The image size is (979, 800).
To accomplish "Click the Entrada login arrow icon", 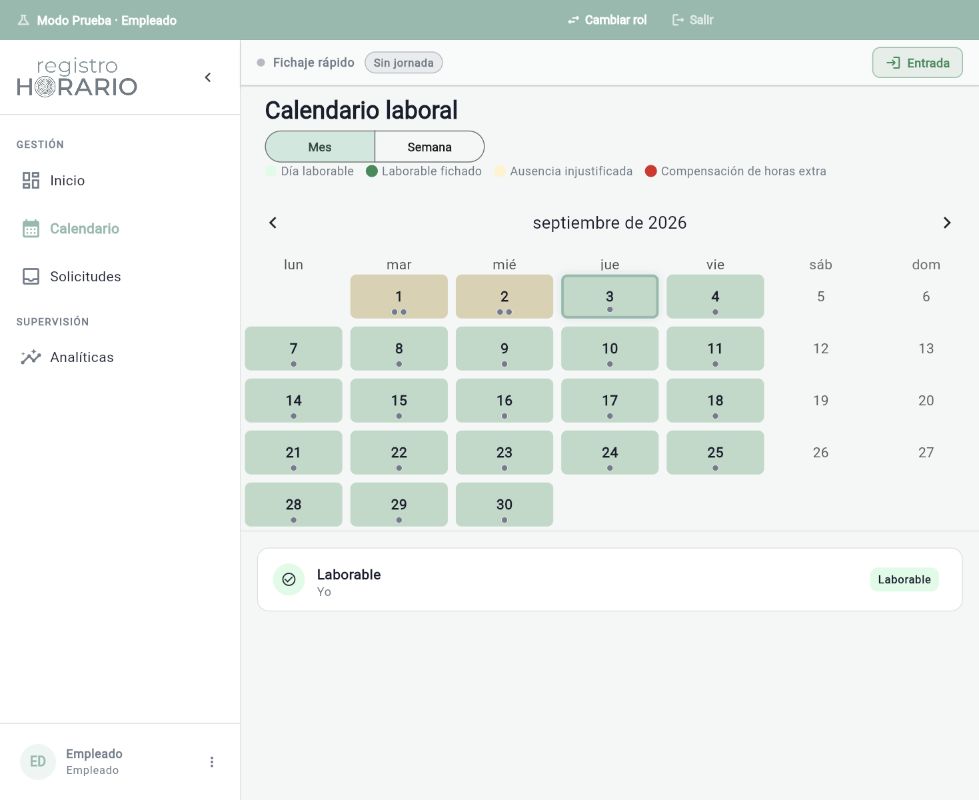I will coord(893,63).
